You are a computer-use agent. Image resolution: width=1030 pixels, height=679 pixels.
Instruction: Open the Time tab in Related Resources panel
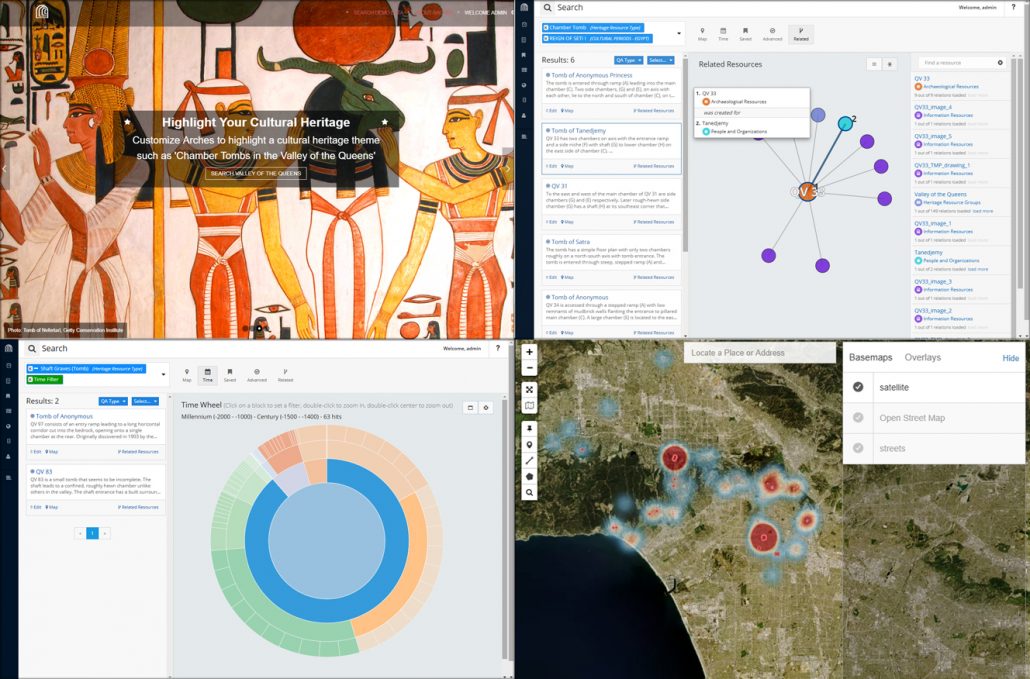[x=723, y=34]
